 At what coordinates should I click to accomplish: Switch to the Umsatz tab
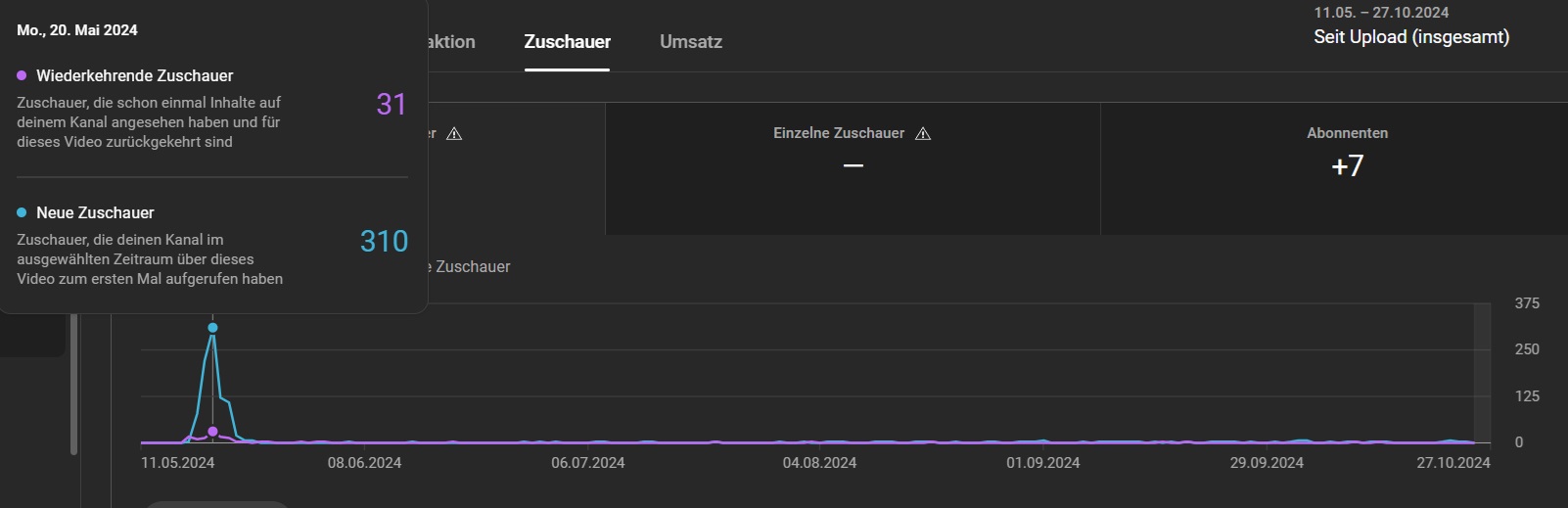pos(690,42)
